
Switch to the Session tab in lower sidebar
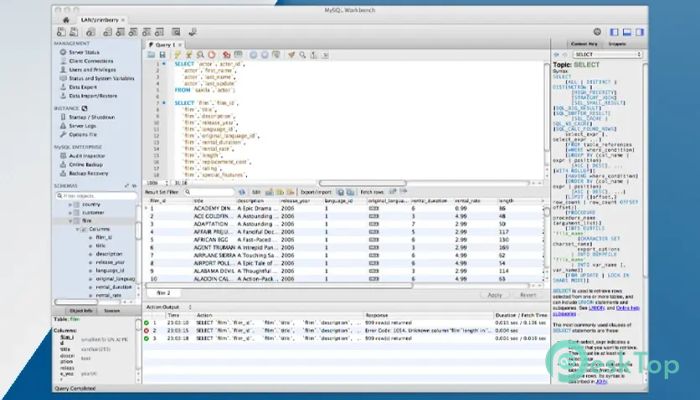pos(112,311)
